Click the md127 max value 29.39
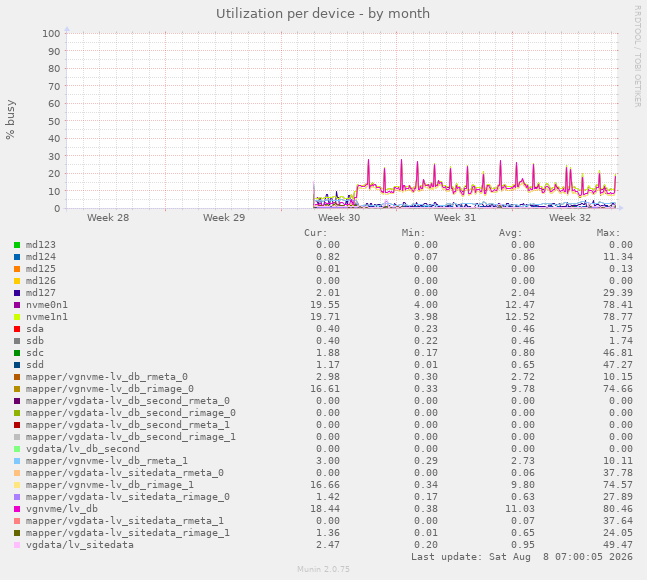Image resolution: width=647 pixels, height=580 pixels. click(618, 292)
